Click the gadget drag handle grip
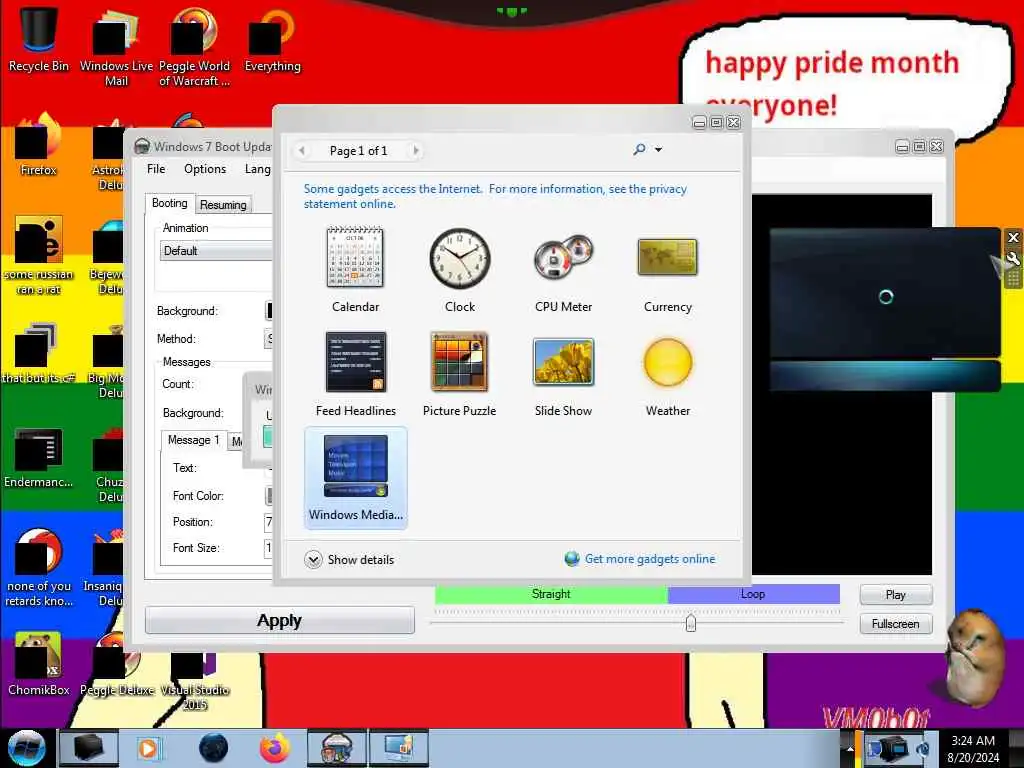Screen dimensions: 1024x768 point(1013,280)
